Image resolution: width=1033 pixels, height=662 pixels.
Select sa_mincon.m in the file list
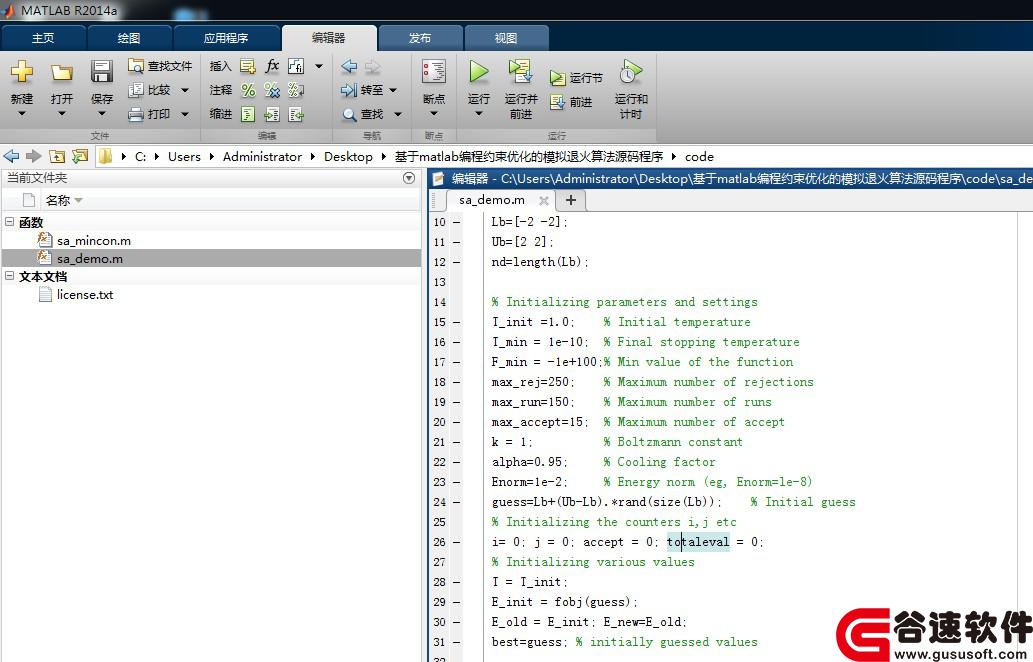coord(94,240)
